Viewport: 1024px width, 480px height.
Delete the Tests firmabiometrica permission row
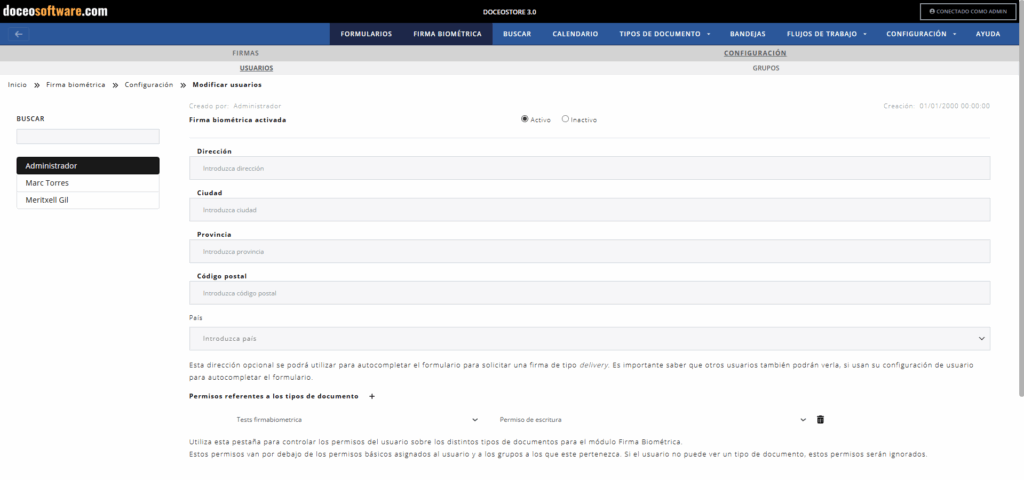tap(820, 419)
